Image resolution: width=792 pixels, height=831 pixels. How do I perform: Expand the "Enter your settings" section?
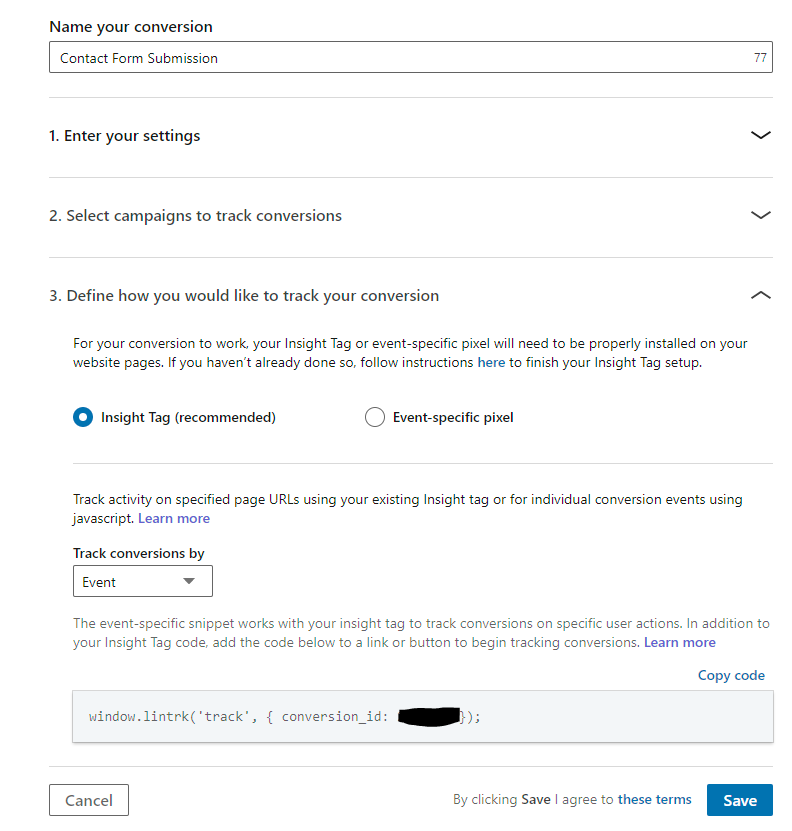coord(124,134)
